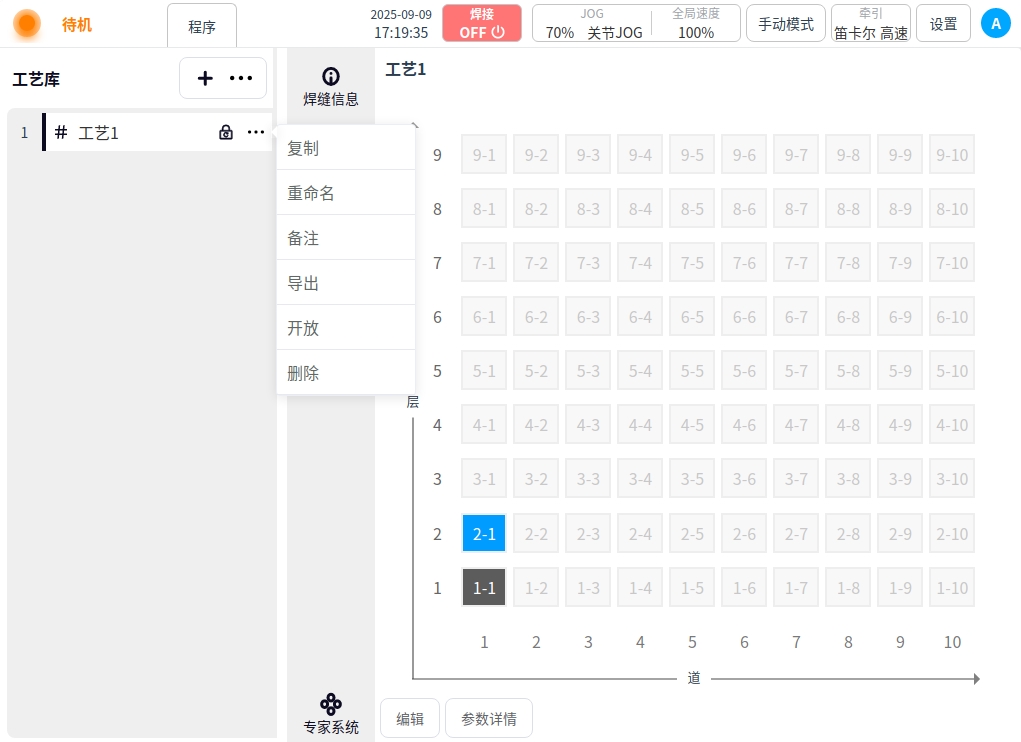The height and width of the screenshot is (742, 1021).
Task: Open the JOG 70% 关节JOG selector
Action: (x=592, y=23)
